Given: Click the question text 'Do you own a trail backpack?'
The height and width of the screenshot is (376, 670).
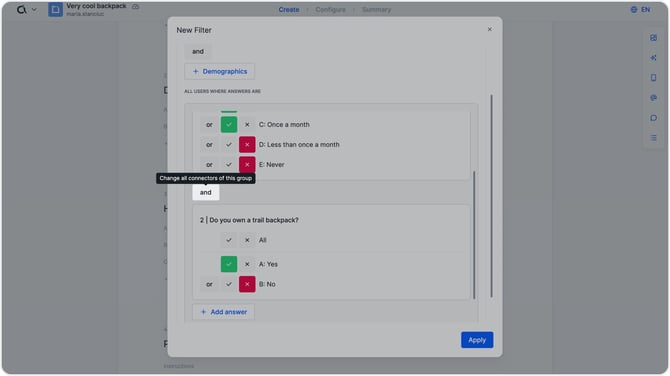Looking at the screenshot, I should tap(254, 220).
